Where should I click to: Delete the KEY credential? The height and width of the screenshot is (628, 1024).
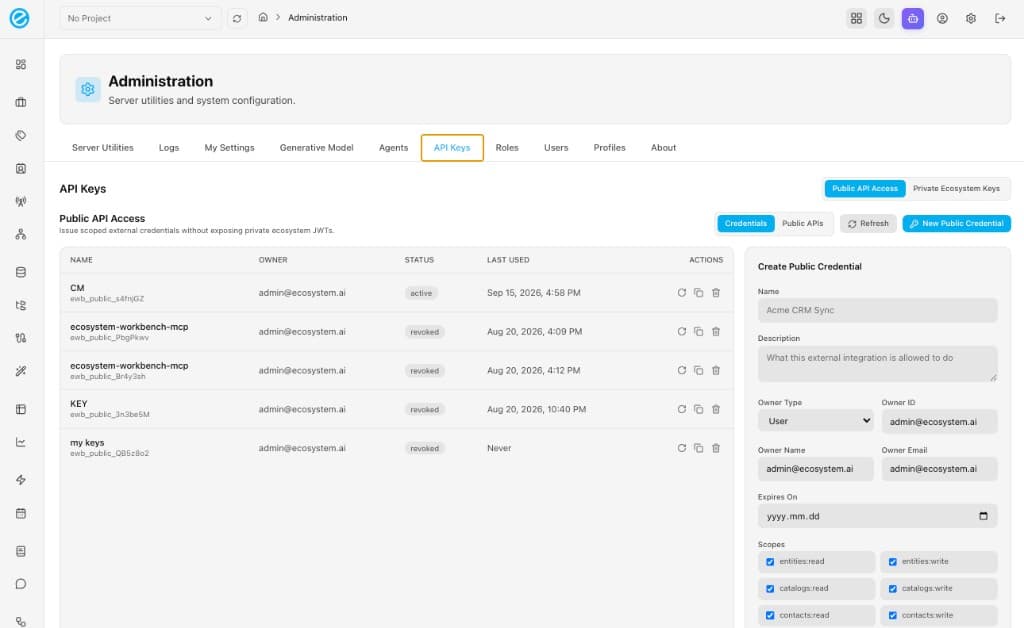click(x=716, y=409)
